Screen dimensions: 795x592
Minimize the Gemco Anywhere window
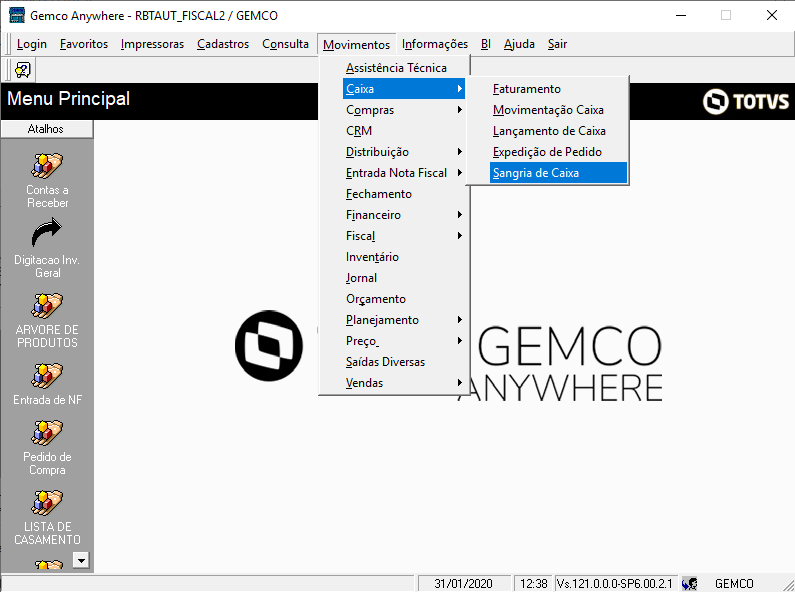[x=681, y=15]
